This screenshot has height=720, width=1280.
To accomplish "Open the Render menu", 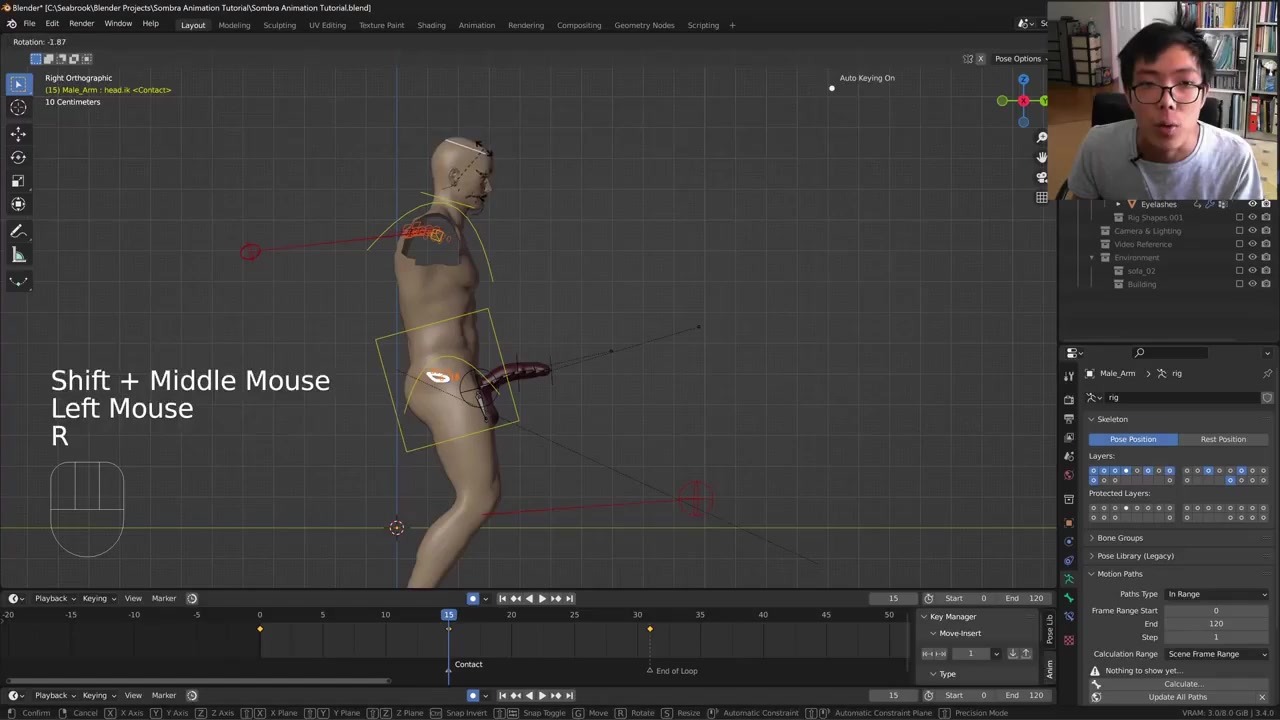I will tap(81, 24).
